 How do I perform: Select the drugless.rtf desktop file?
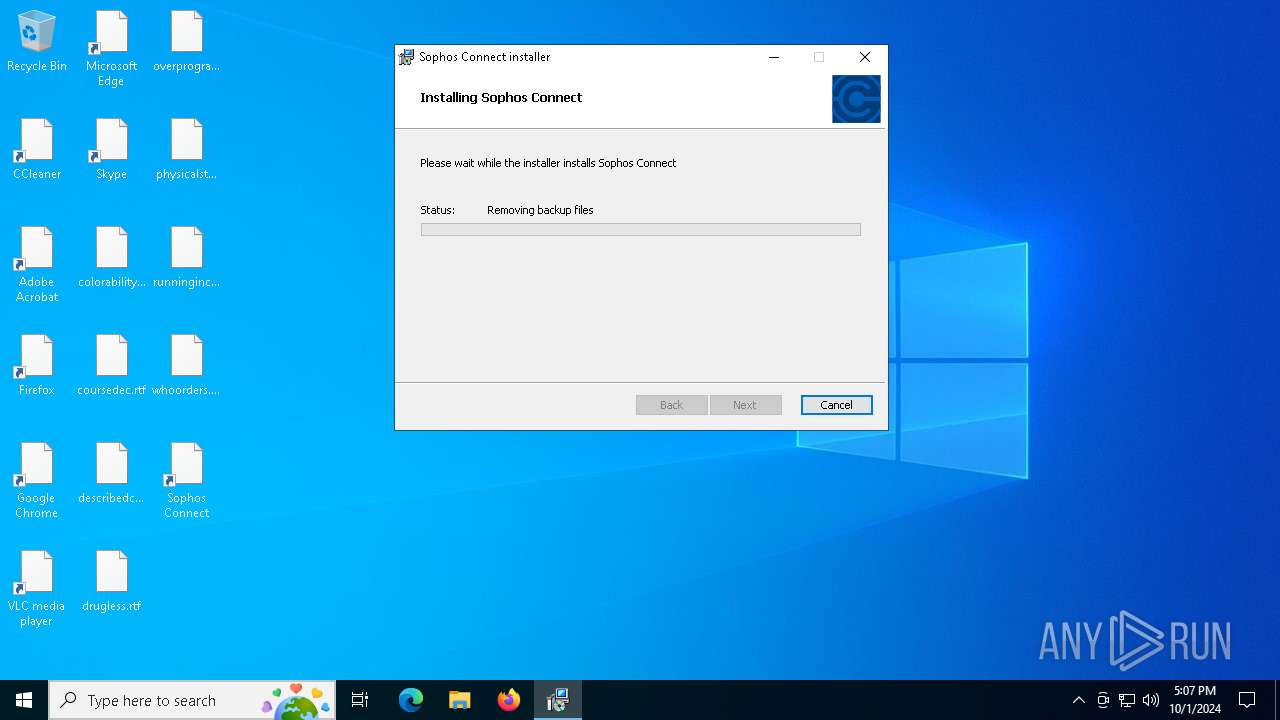(x=111, y=582)
